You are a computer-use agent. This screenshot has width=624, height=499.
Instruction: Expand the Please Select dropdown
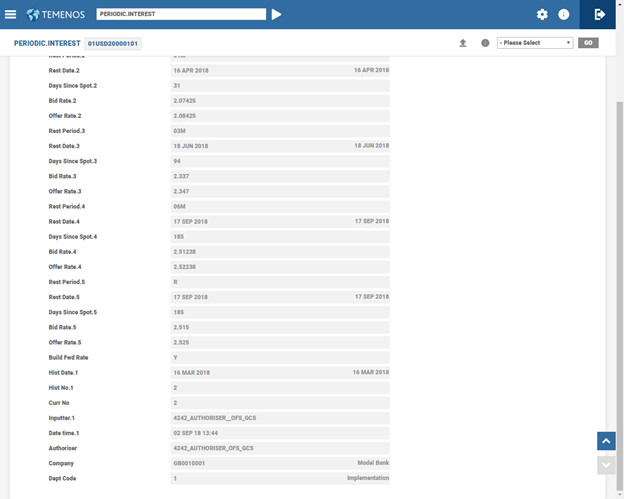click(x=534, y=43)
